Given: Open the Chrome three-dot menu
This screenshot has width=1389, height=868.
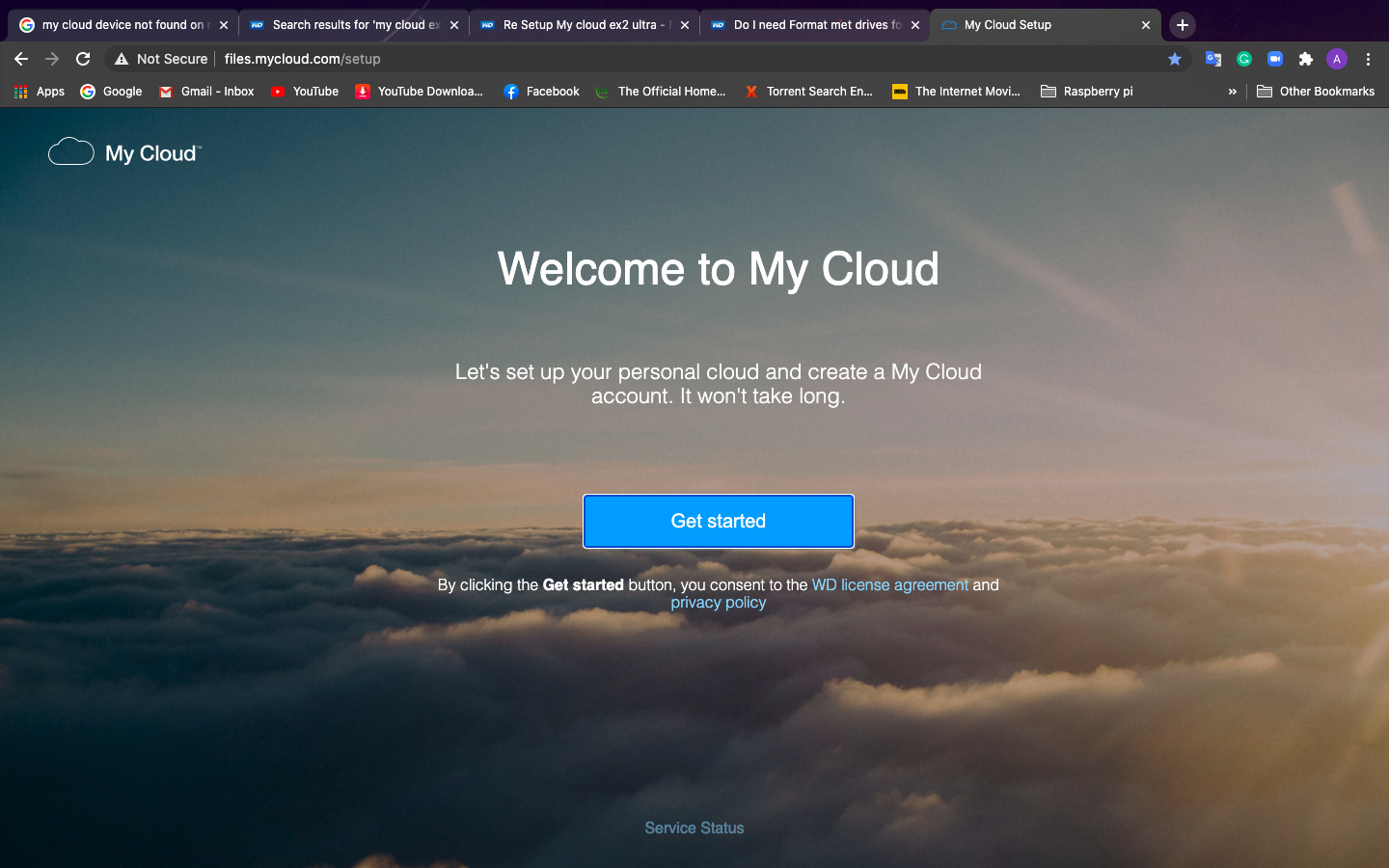Looking at the screenshot, I should (1368, 59).
